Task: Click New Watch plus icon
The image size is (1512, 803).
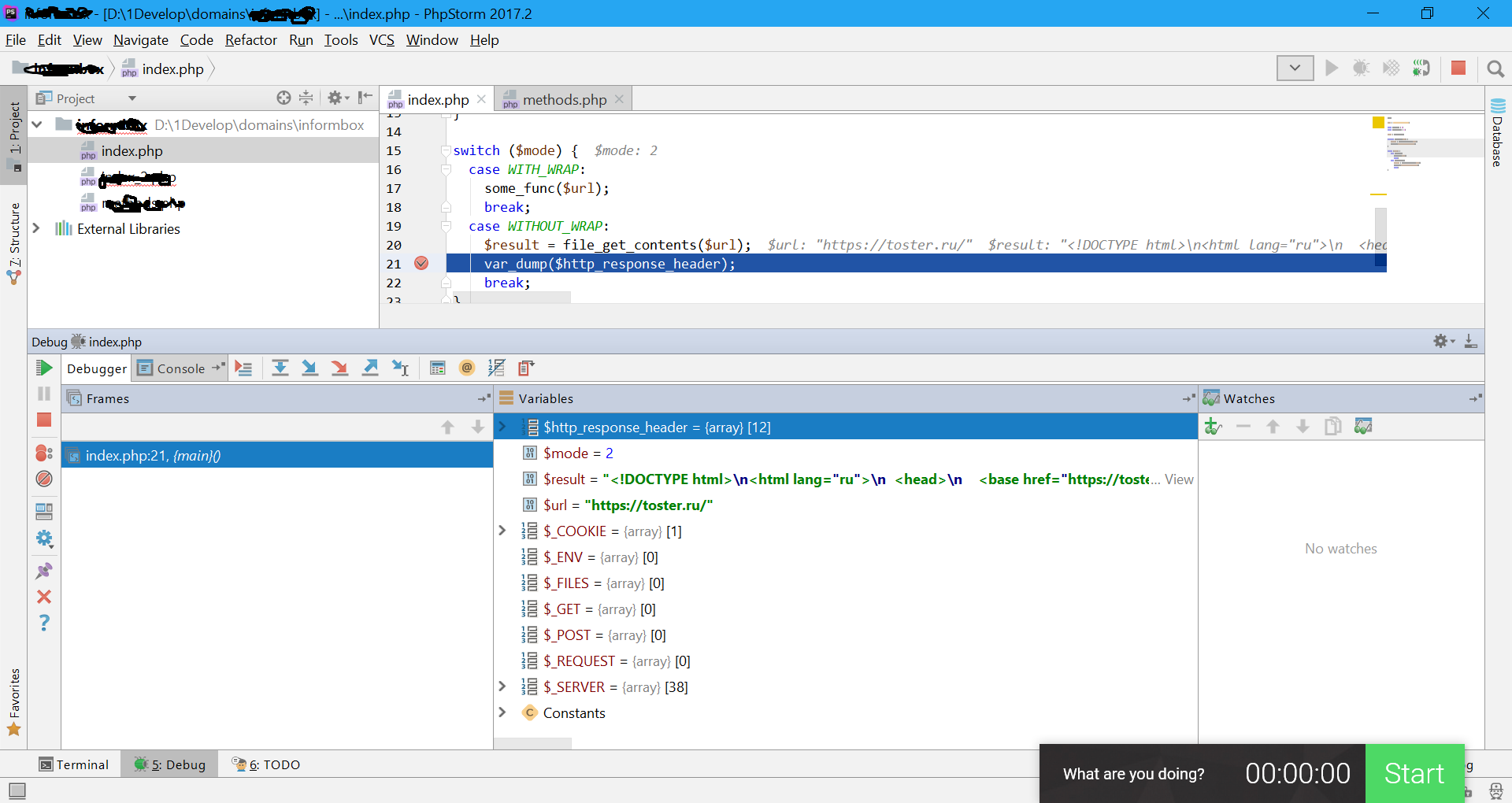Action: click(1213, 427)
